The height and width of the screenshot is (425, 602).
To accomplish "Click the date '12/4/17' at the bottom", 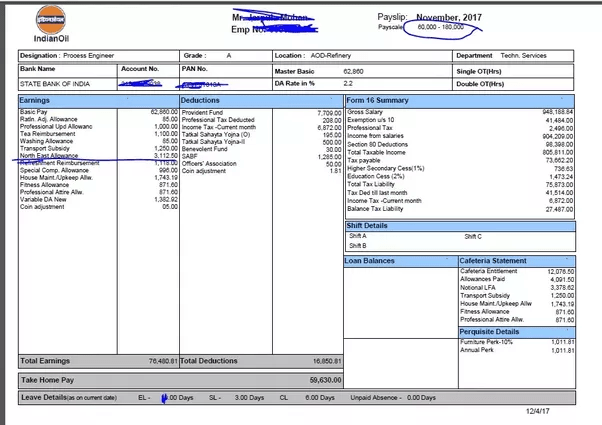I will [538, 411].
